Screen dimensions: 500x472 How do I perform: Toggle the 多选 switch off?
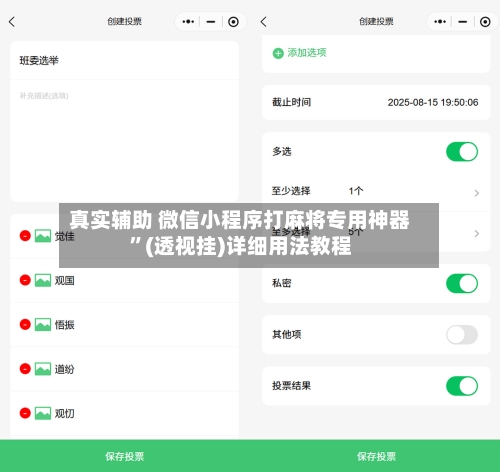[x=462, y=152]
